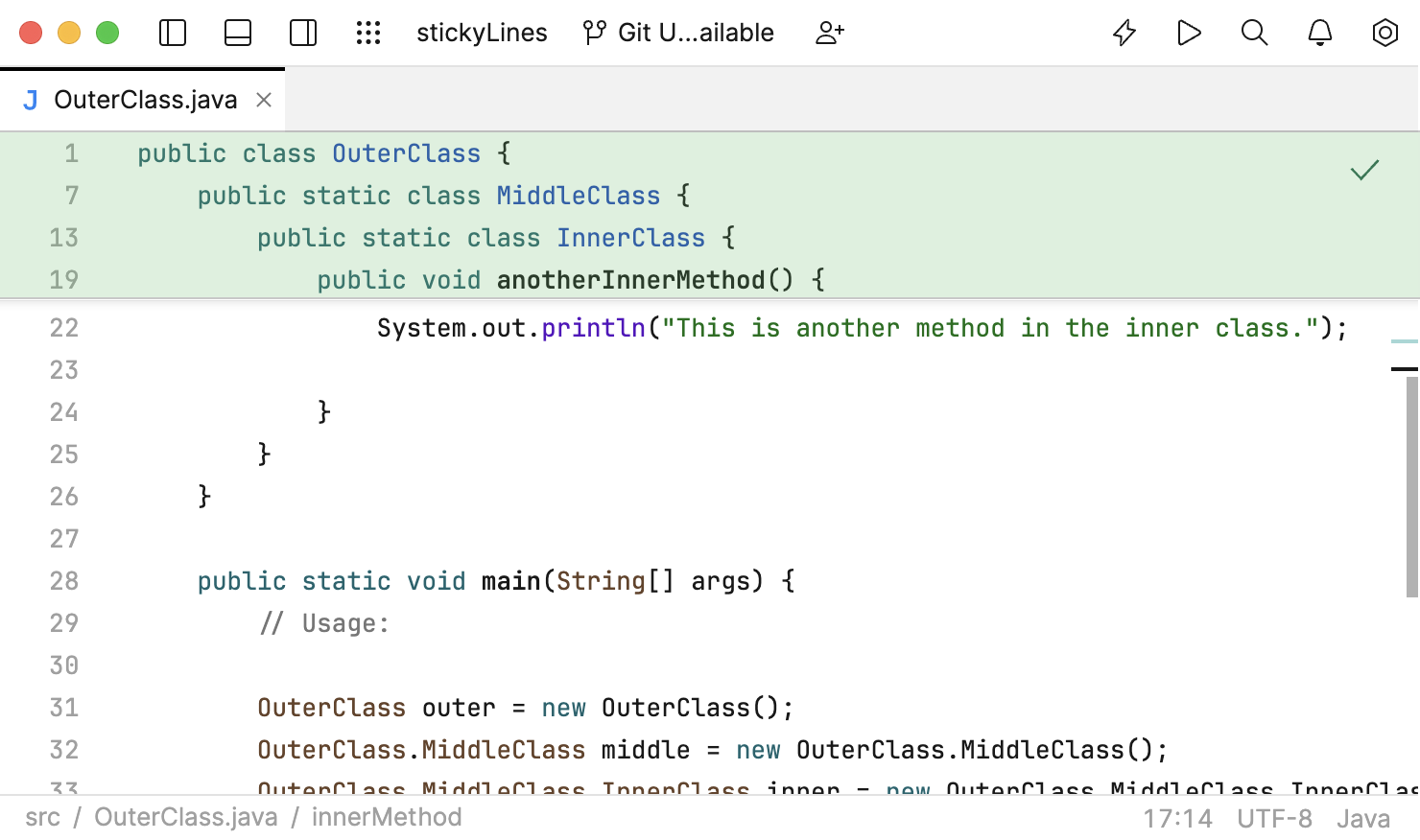Click the Java file icon on the tab
Screen dimensions: 1420x840
[29, 99]
